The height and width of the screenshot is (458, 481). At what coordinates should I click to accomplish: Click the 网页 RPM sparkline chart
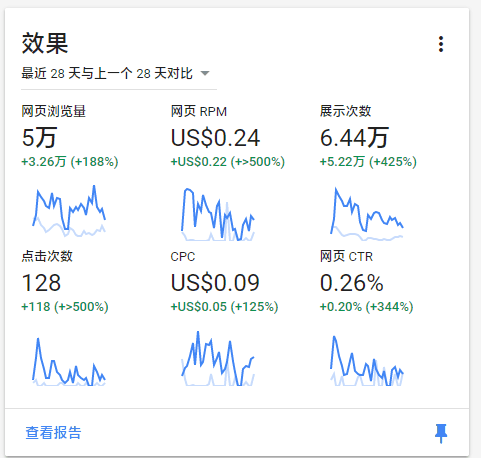(x=218, y=214)
